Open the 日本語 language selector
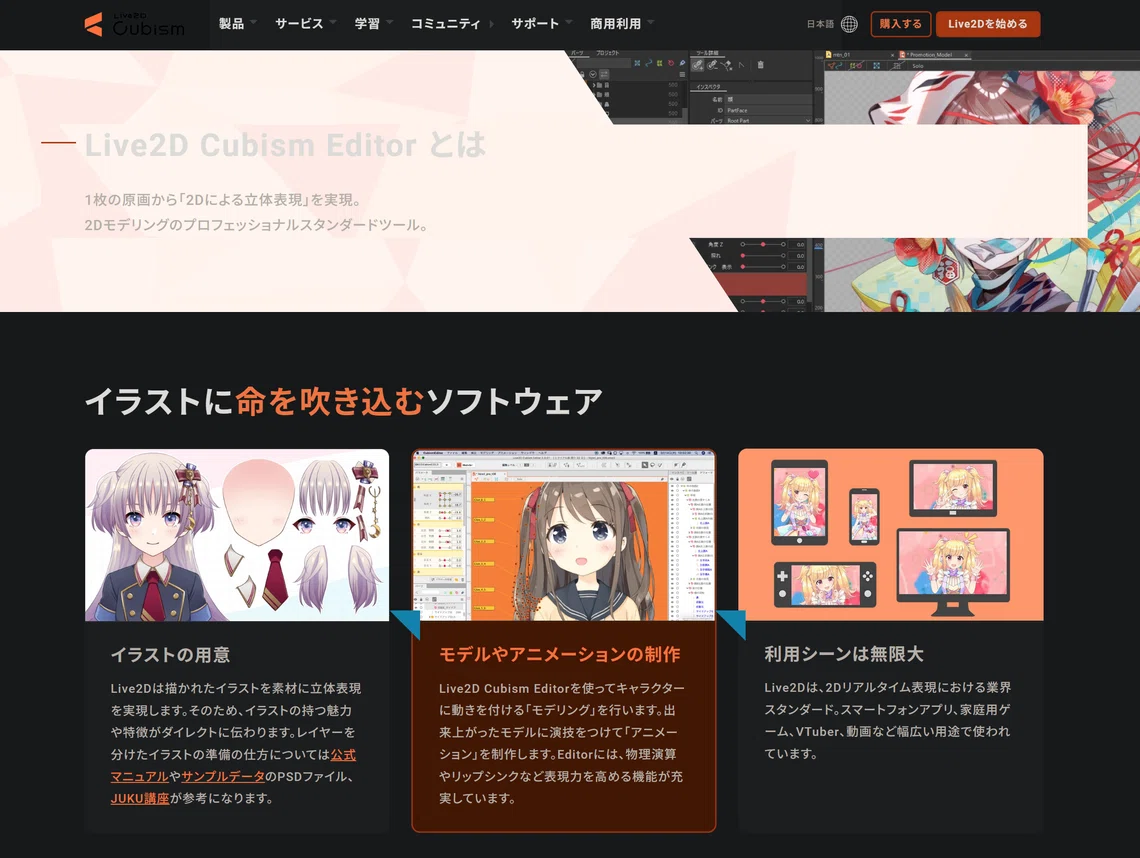The width and height of the screenshot is (1140, 858). [820, 24]
